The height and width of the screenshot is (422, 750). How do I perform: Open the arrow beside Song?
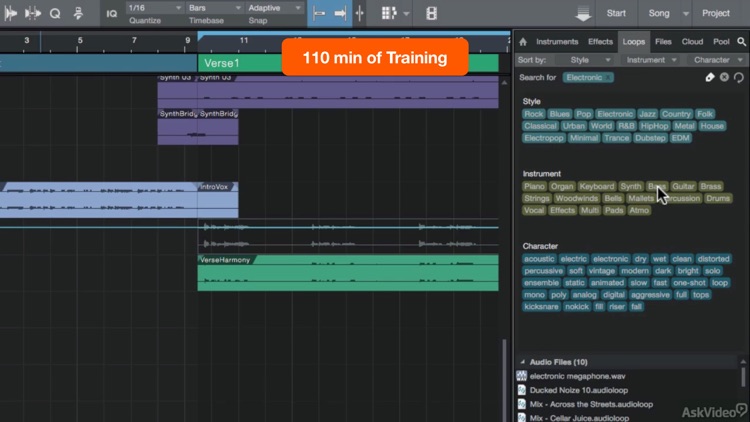(686, 14)
